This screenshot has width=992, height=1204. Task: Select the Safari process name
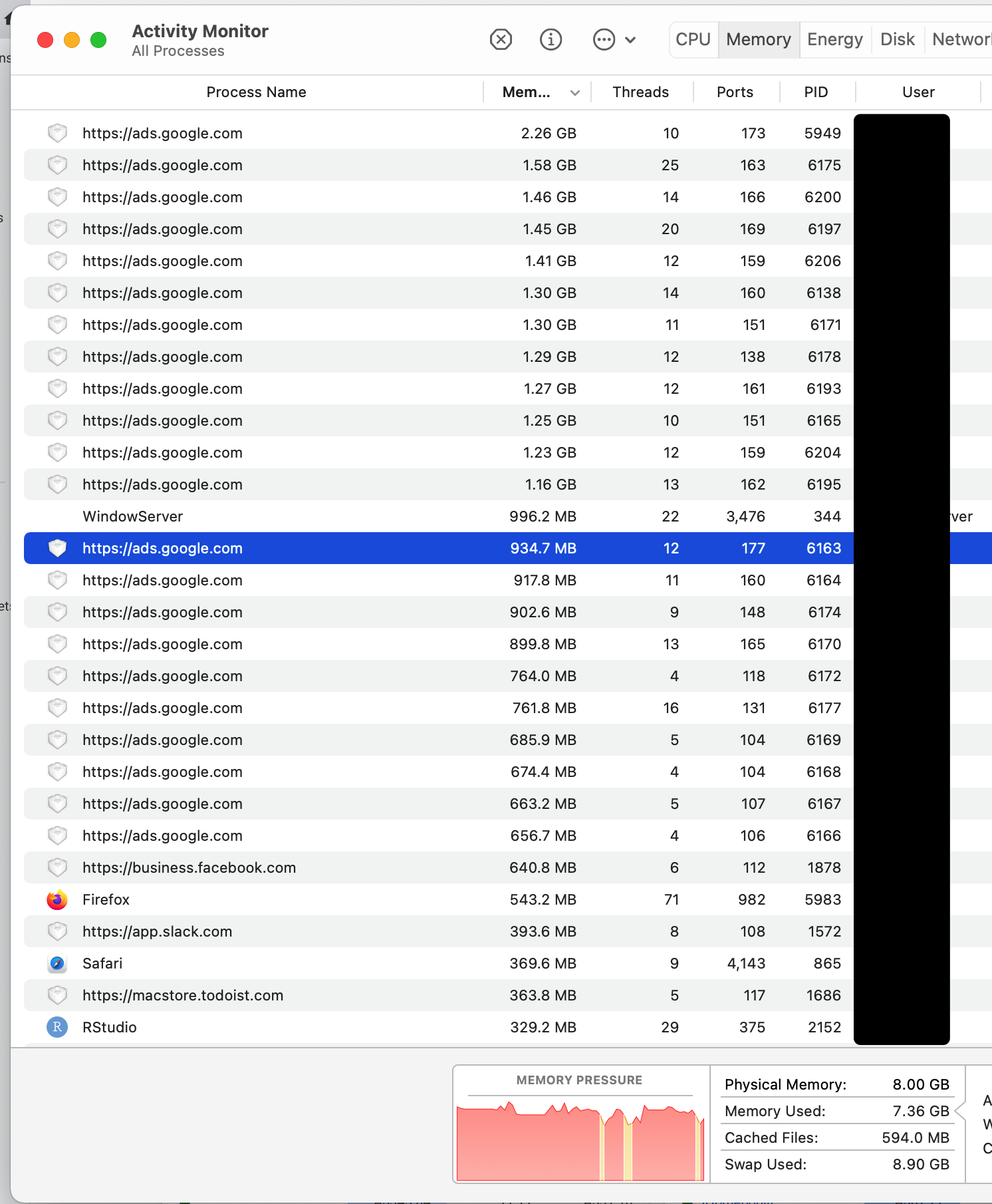[102, 964]
